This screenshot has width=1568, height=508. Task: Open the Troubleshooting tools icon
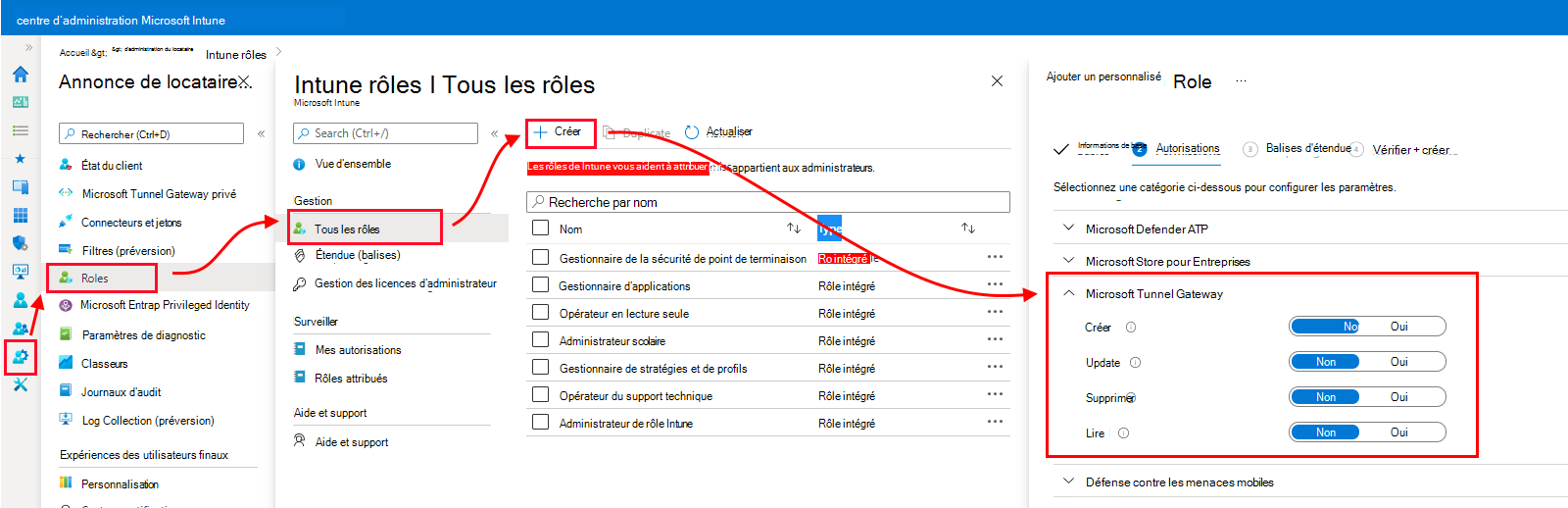[x=20, y=384]
